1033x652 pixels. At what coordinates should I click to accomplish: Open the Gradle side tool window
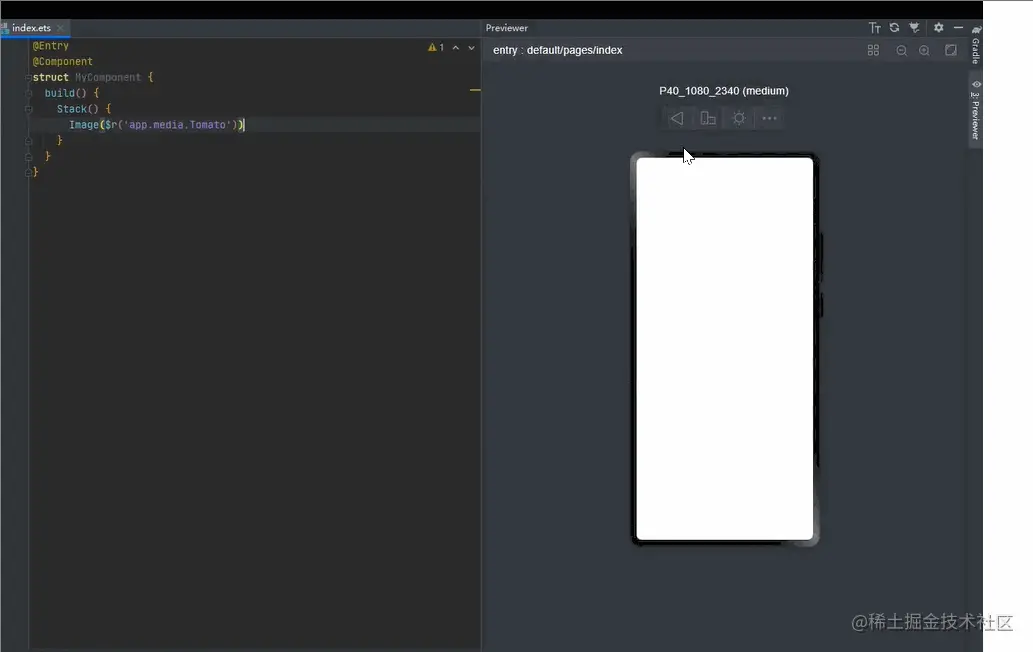click(976, 45)
